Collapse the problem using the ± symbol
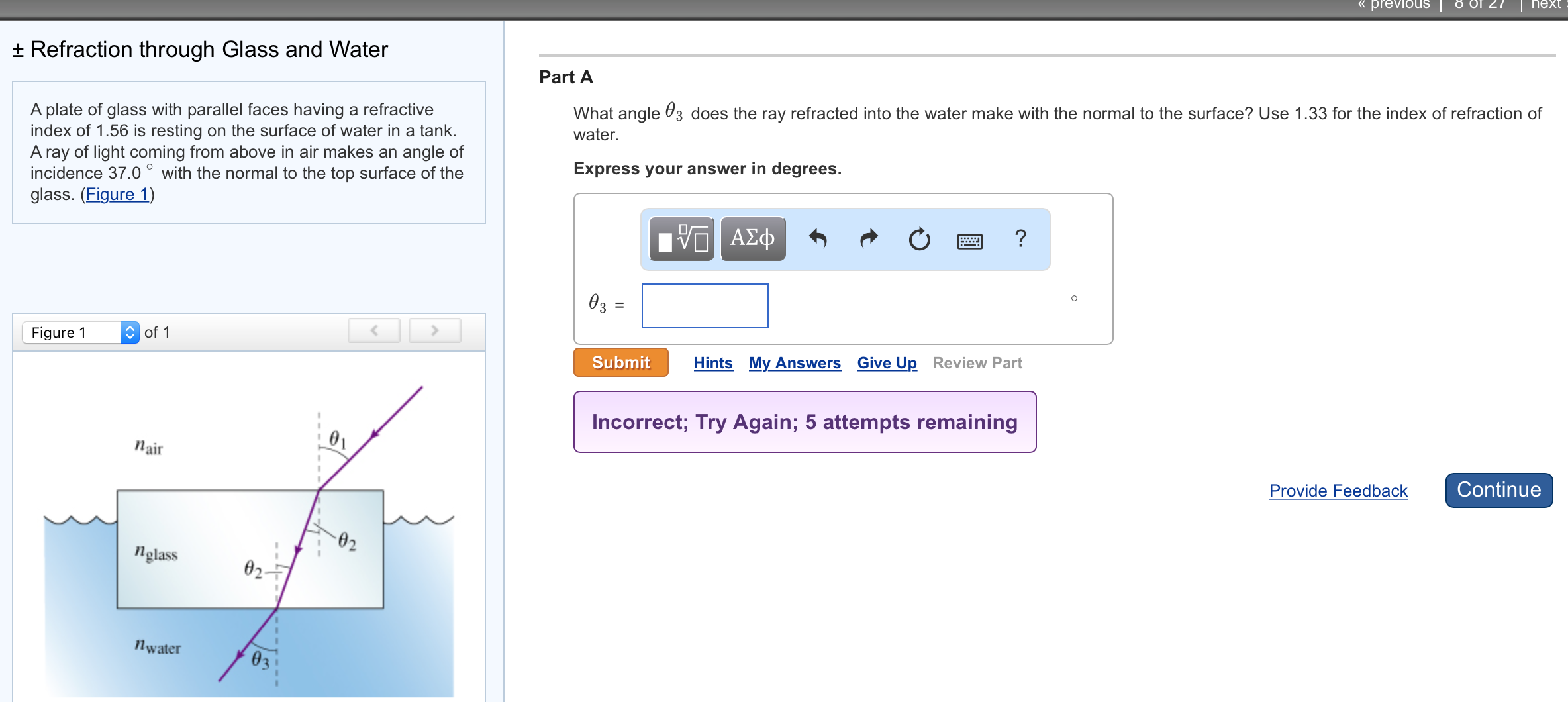The image size is (1568, 702). [17, 49]
